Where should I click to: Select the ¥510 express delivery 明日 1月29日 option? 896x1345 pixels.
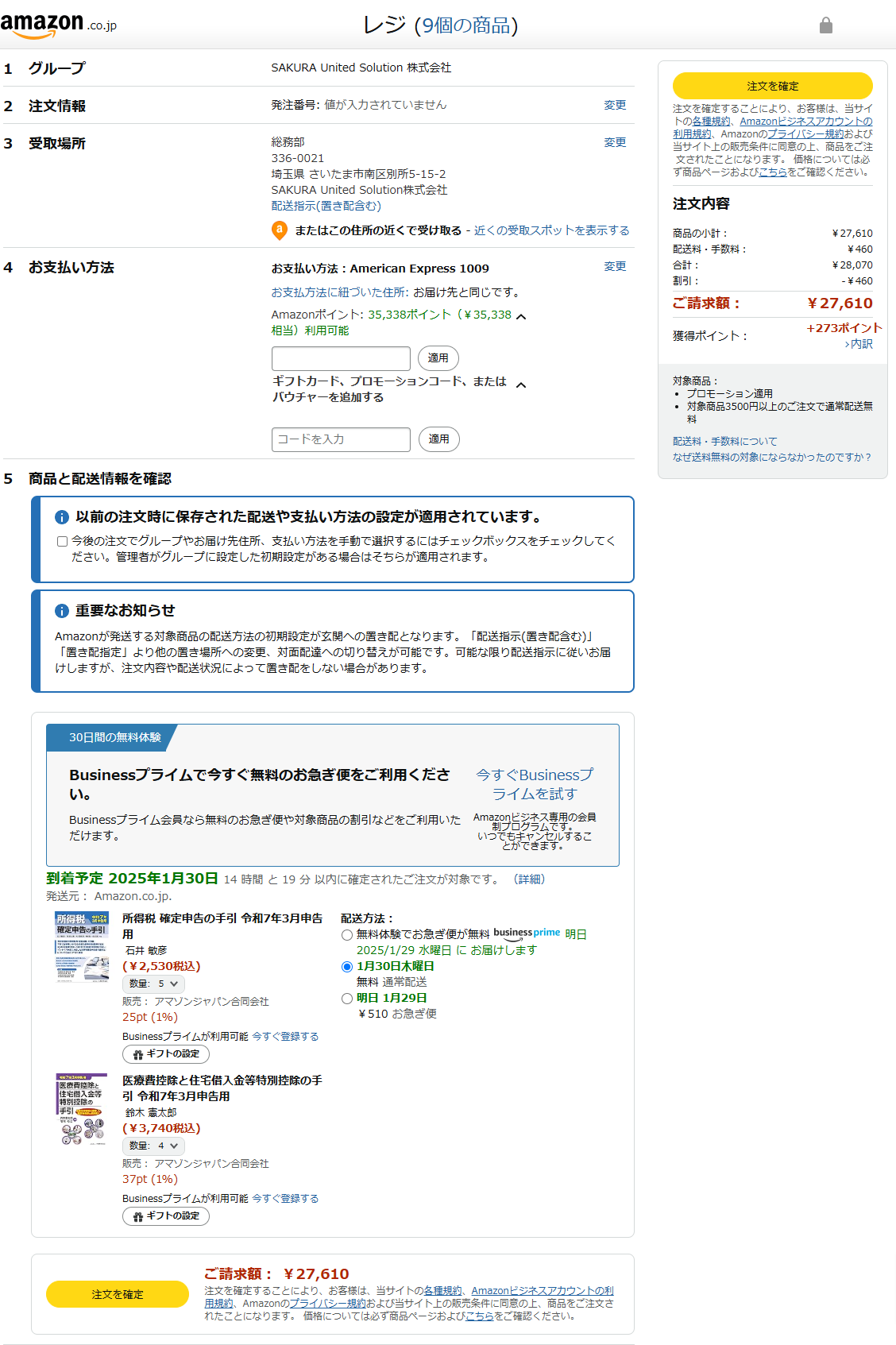(347, 999)
